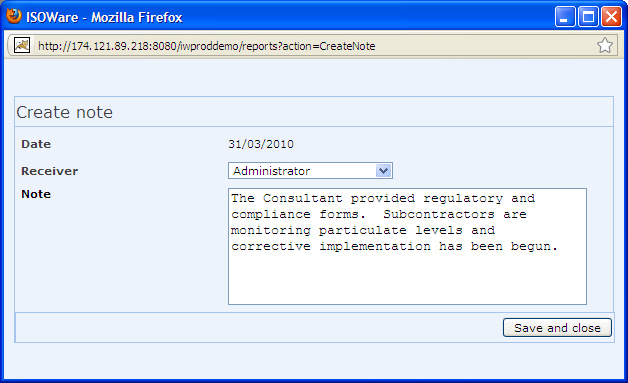The image size is (628, 383).
Task: Open the Receiver dropdown arrow
Action: pyautogui.click(x=383, y=171)
